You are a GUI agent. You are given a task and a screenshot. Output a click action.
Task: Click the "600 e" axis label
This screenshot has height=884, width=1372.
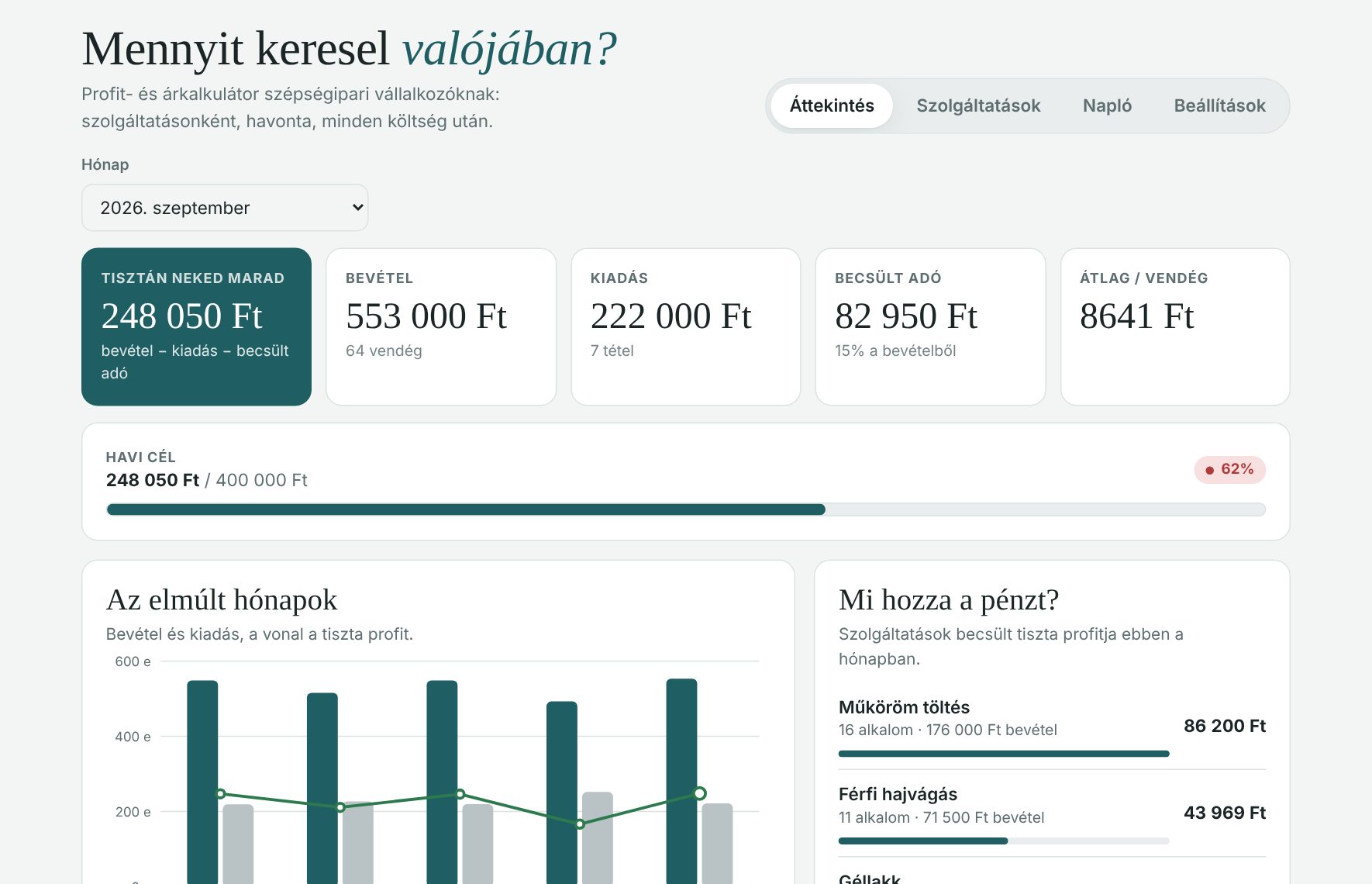[x=133, y=661]
